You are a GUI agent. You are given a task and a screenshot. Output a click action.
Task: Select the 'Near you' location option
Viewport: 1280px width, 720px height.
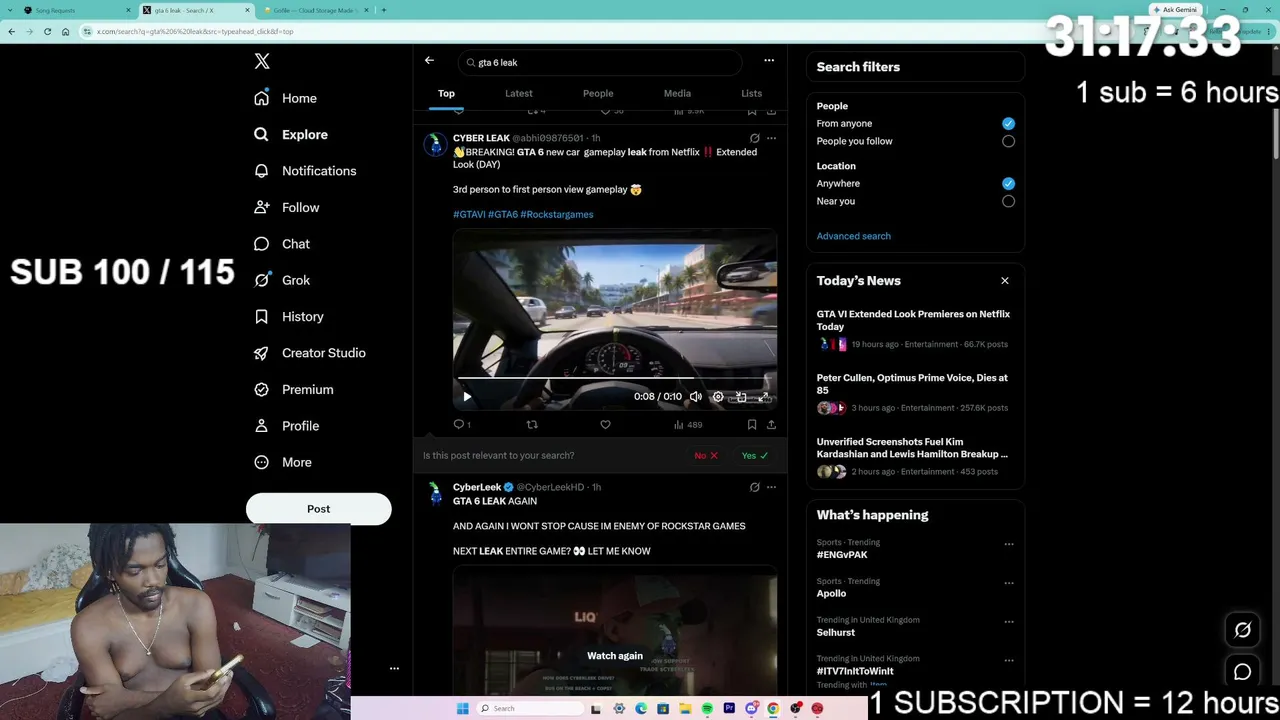[1008, 201]
